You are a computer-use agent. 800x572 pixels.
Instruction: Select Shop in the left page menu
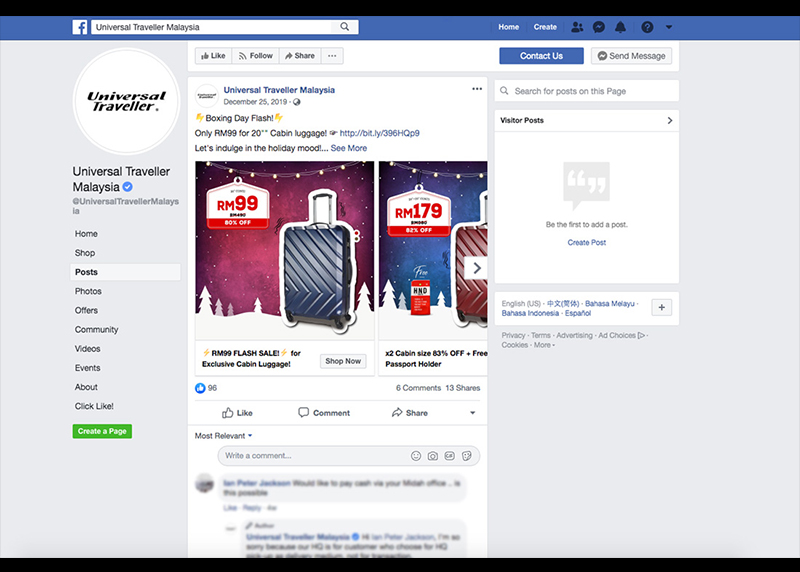(x=85, y=253)
